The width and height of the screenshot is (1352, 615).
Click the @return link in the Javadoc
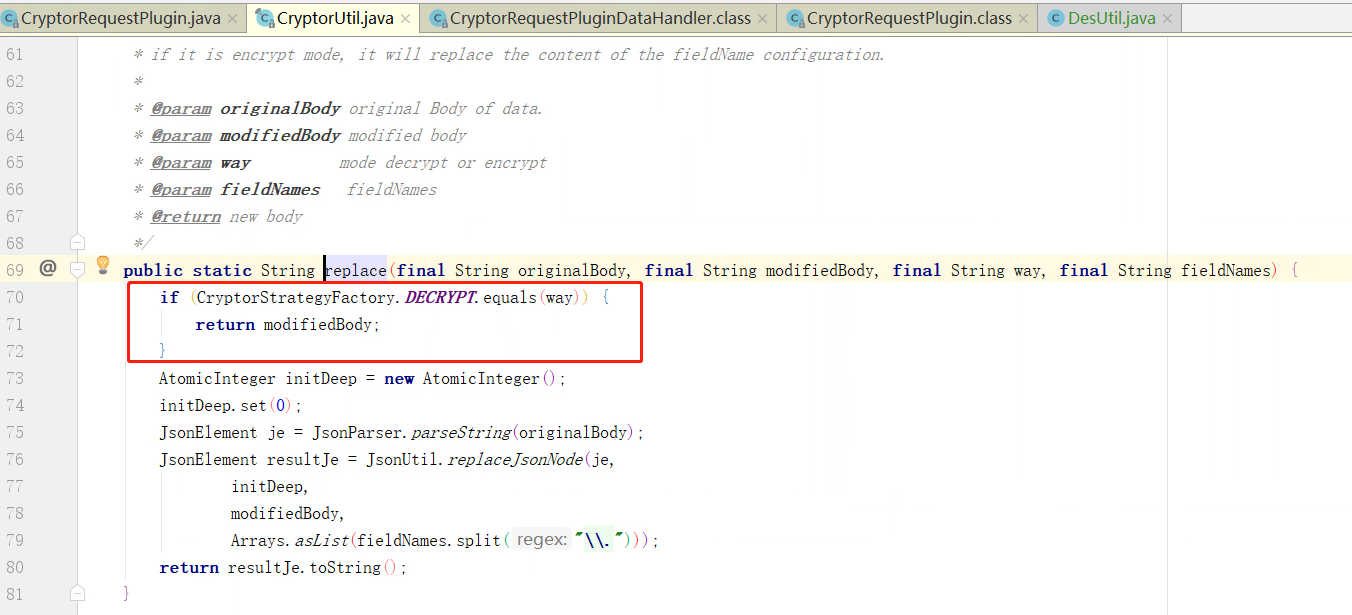[x=186, y=215]
